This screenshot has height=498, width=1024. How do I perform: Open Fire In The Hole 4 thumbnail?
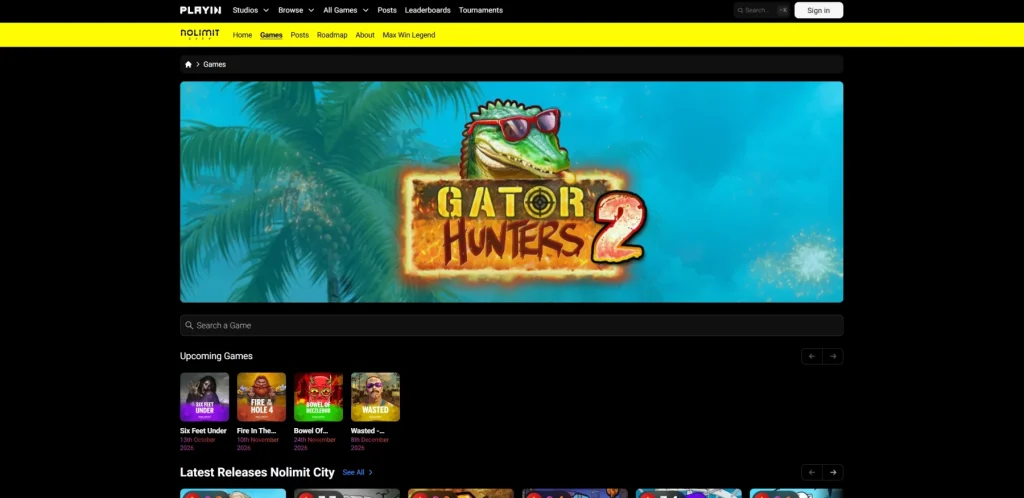(x=261, y=397)
